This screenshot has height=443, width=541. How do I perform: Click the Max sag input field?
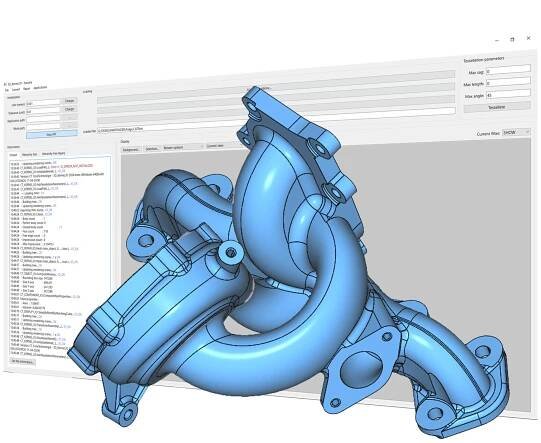[x=508, y=71]
